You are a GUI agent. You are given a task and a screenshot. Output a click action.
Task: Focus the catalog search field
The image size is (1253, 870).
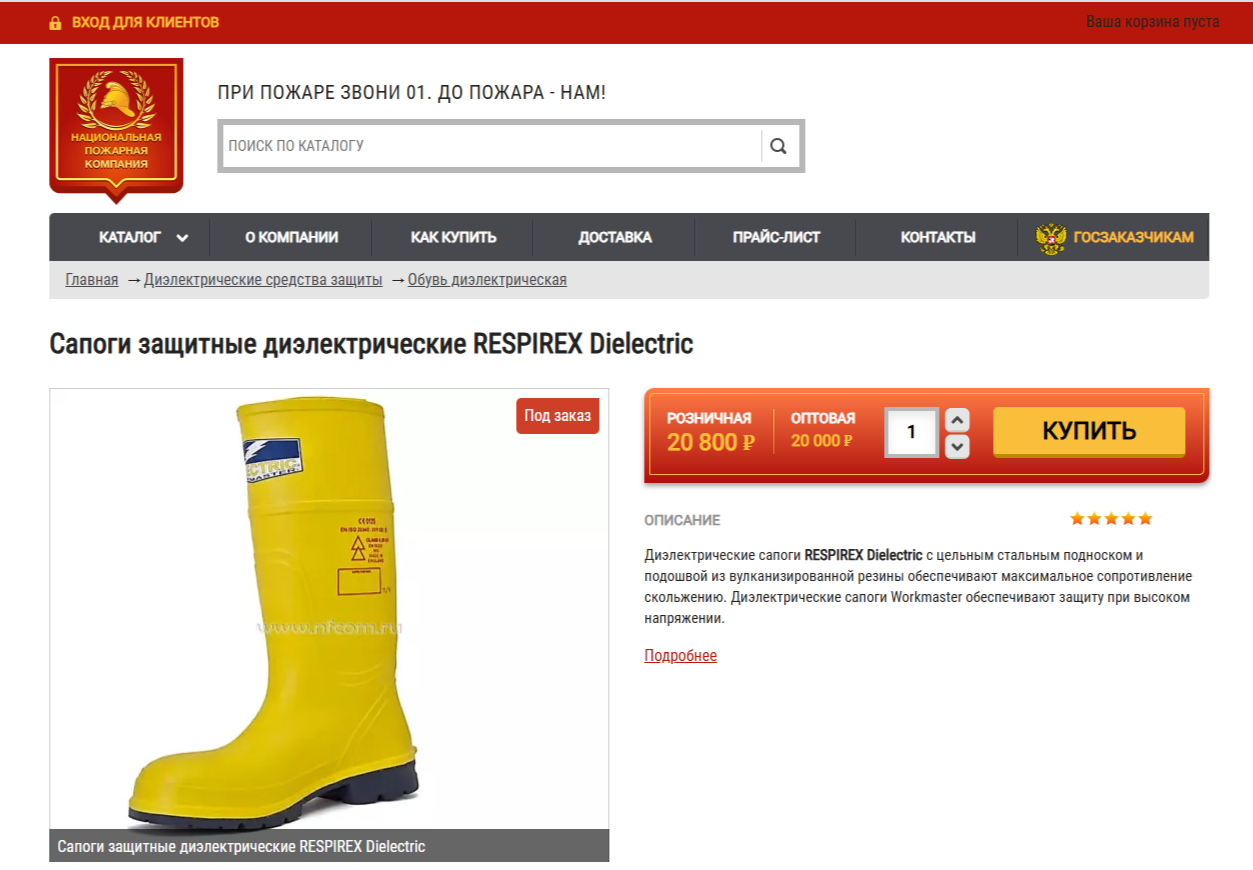pyautogui.click(x=490, y=146)
